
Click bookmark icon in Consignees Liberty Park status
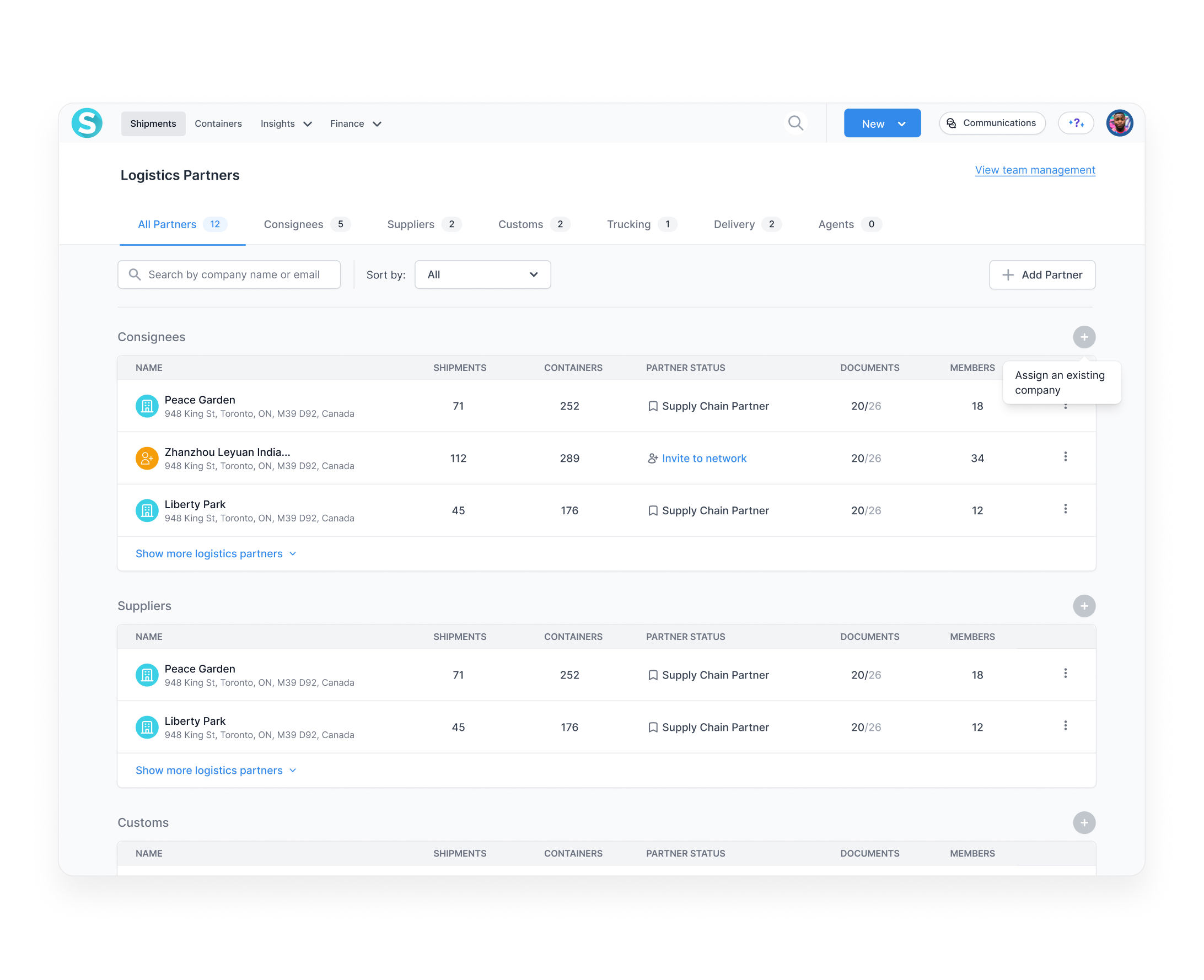point(653,510)
